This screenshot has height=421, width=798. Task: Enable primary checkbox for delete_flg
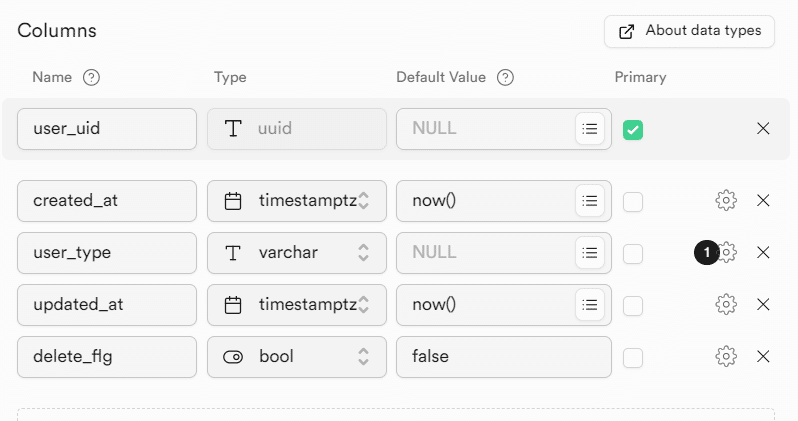[633, 358]
